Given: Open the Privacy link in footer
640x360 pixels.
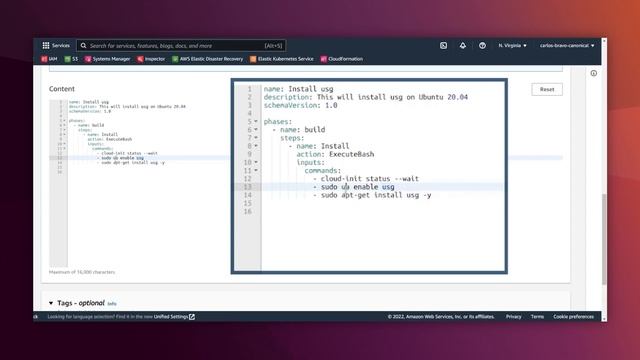Looking at the screenshot, I should pyautogui.click(x=513, y=317).
